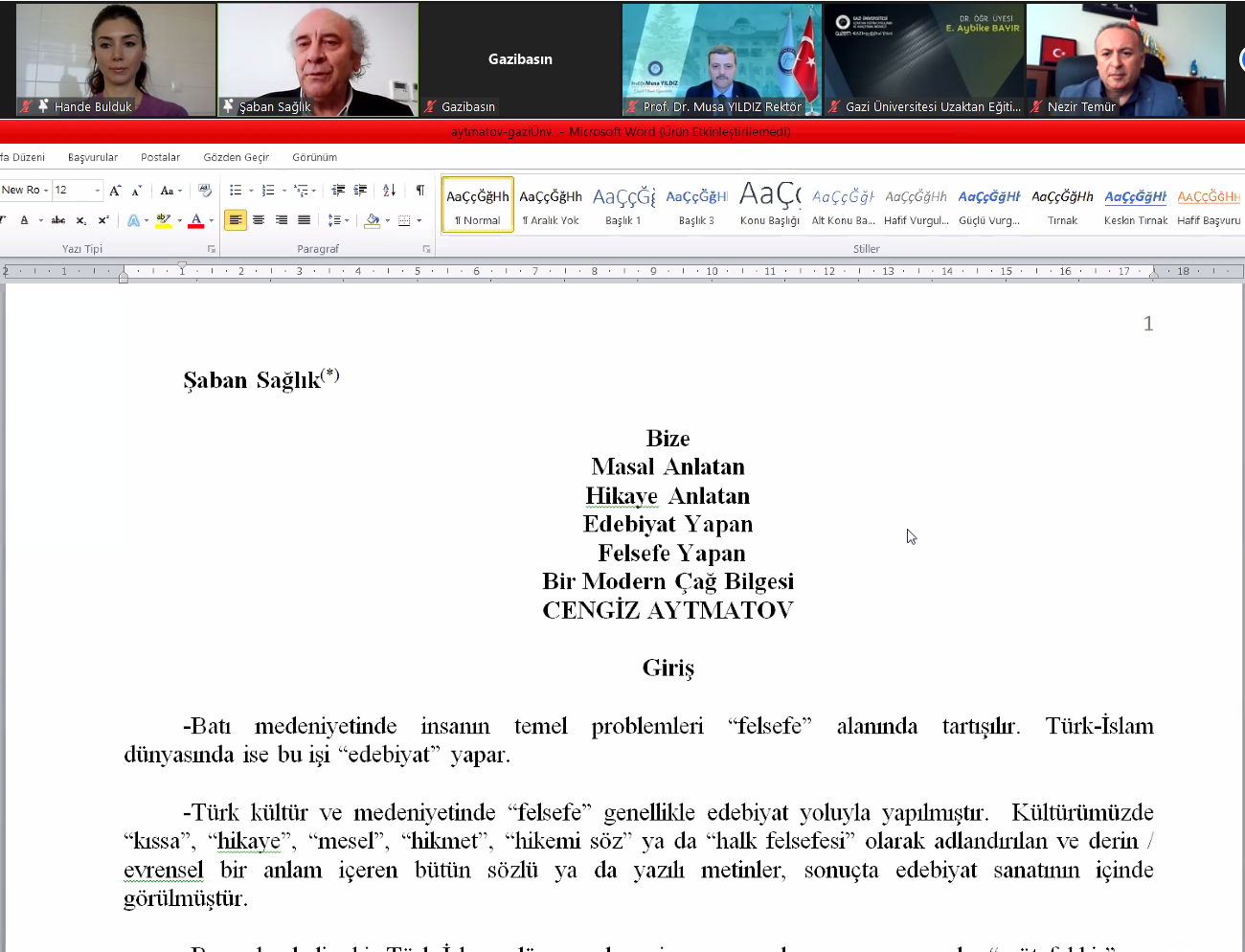Screen dimensions: 1245x952
Task: Click the shading paint bucket icon
Action: [373, 220]
